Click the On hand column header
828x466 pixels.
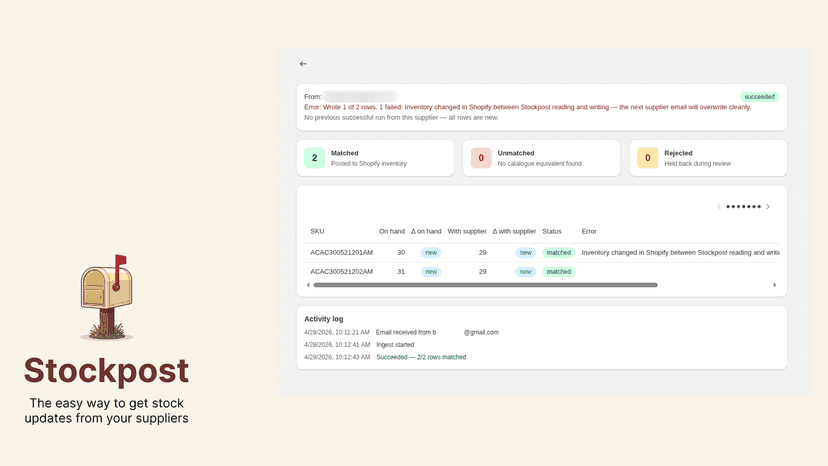click(392, 231)
